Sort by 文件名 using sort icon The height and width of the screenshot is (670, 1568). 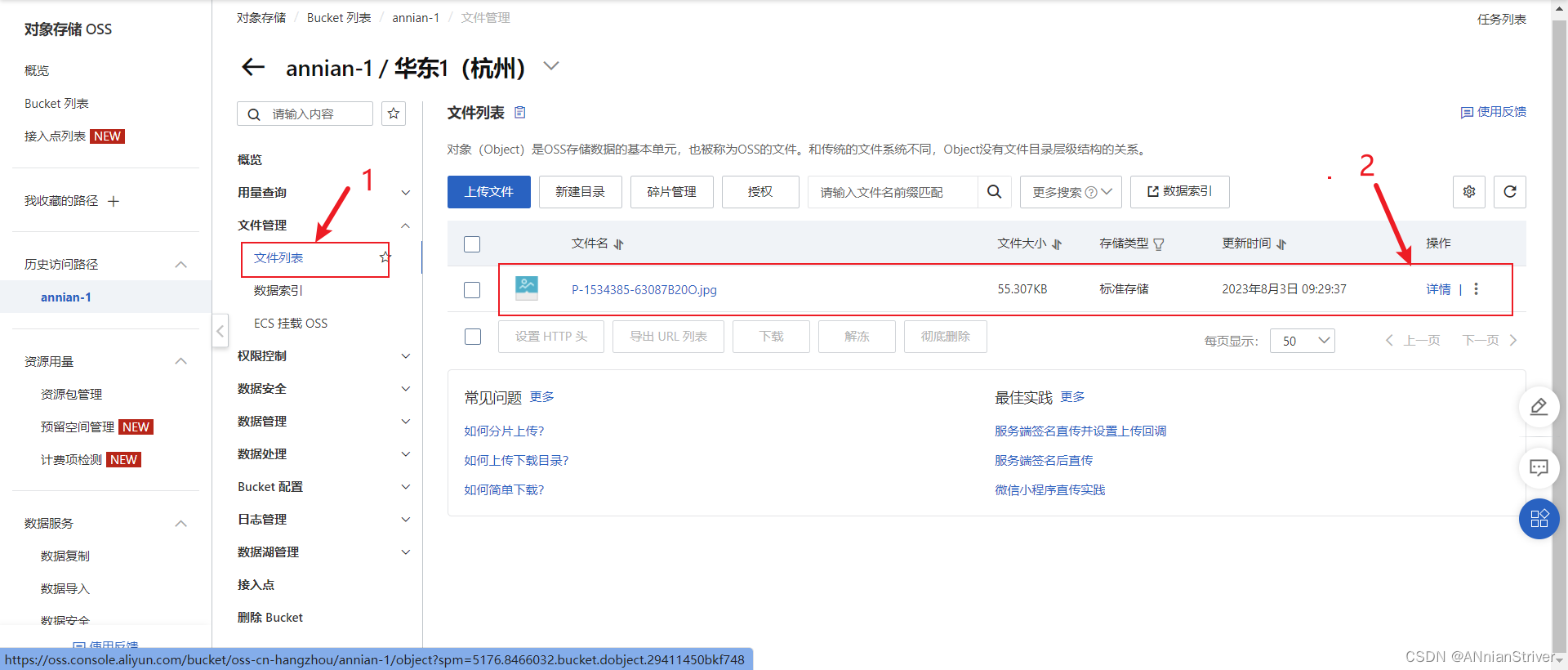pyautogui.click(x=618, y=244)
